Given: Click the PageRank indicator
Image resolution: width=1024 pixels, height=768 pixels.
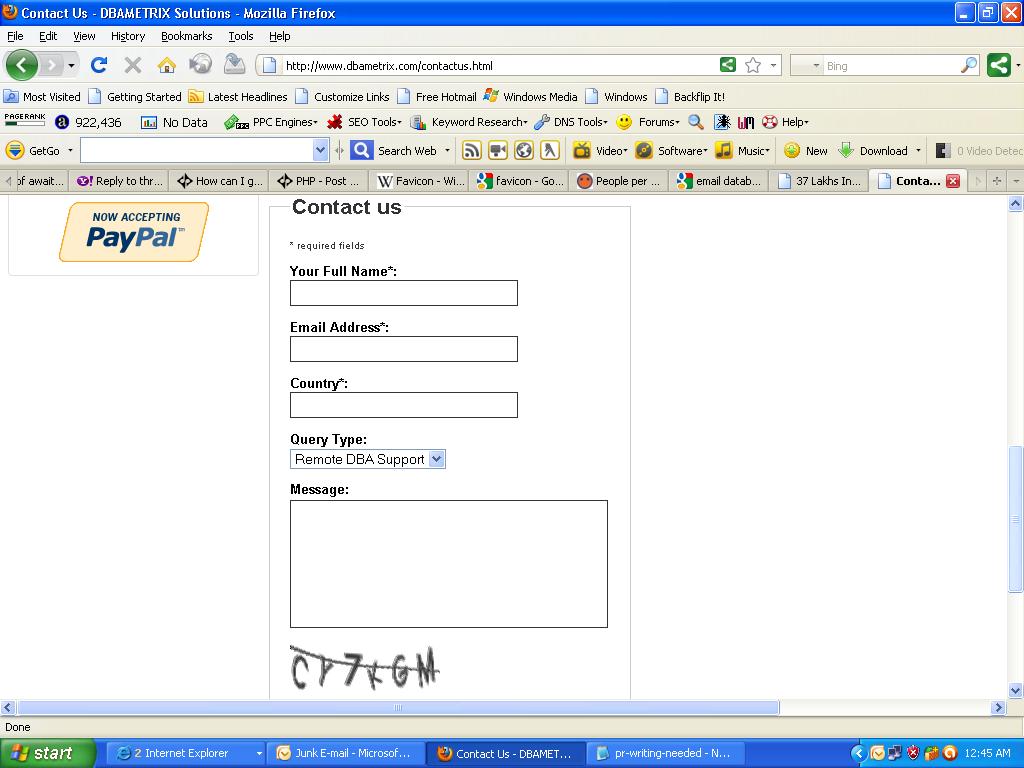Looking at the screenshot, I should tap(25, 120).
